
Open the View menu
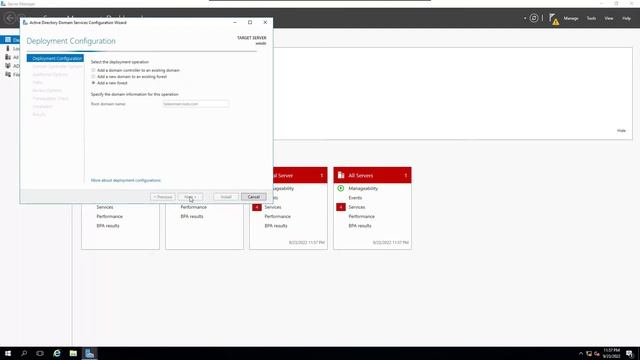coord(609,18)
